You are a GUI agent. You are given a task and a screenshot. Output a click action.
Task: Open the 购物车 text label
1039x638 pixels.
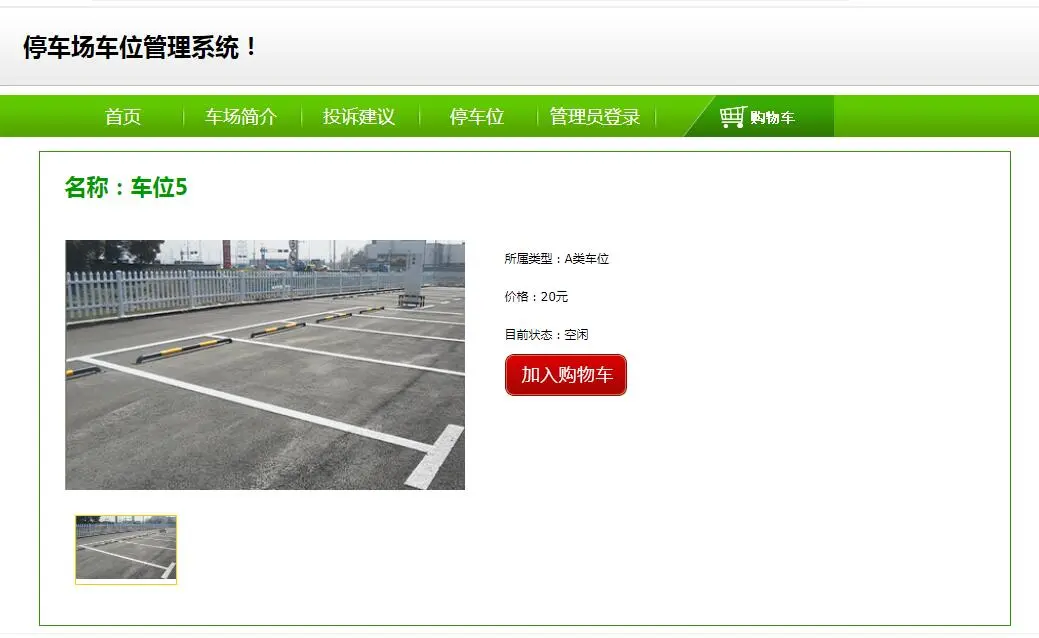[x=772, y=118]
